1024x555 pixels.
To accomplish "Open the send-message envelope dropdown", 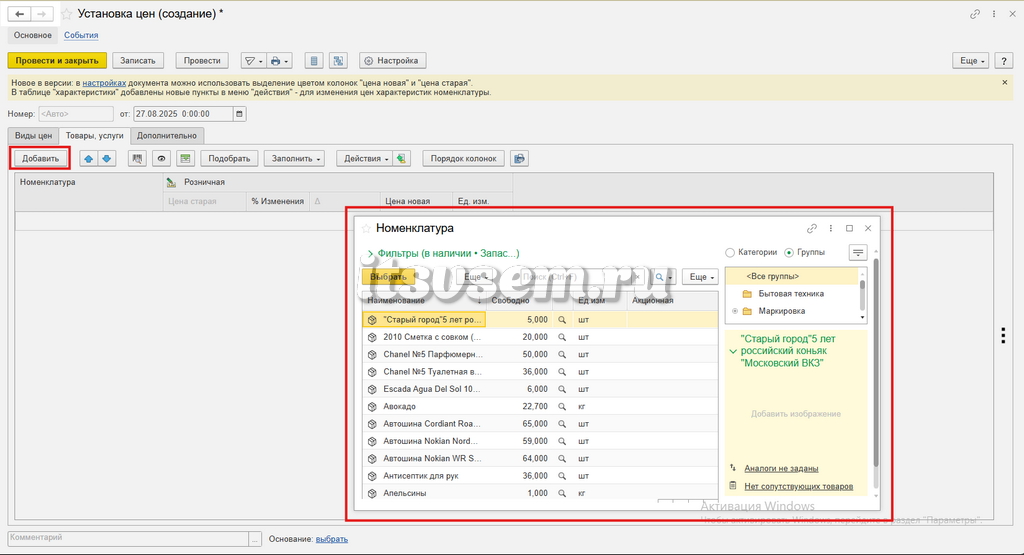I will point(253,61).
